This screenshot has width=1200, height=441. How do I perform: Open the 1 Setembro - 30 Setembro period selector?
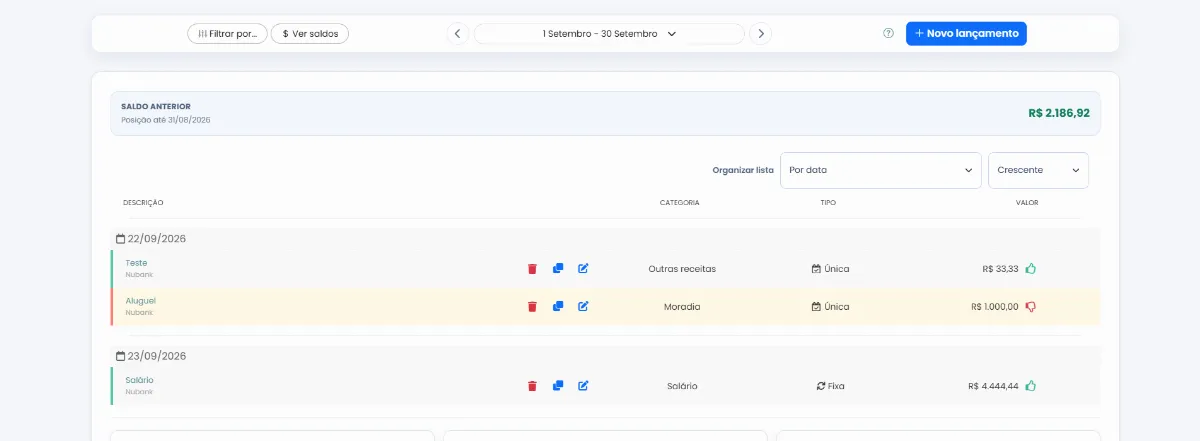point(609,34)
